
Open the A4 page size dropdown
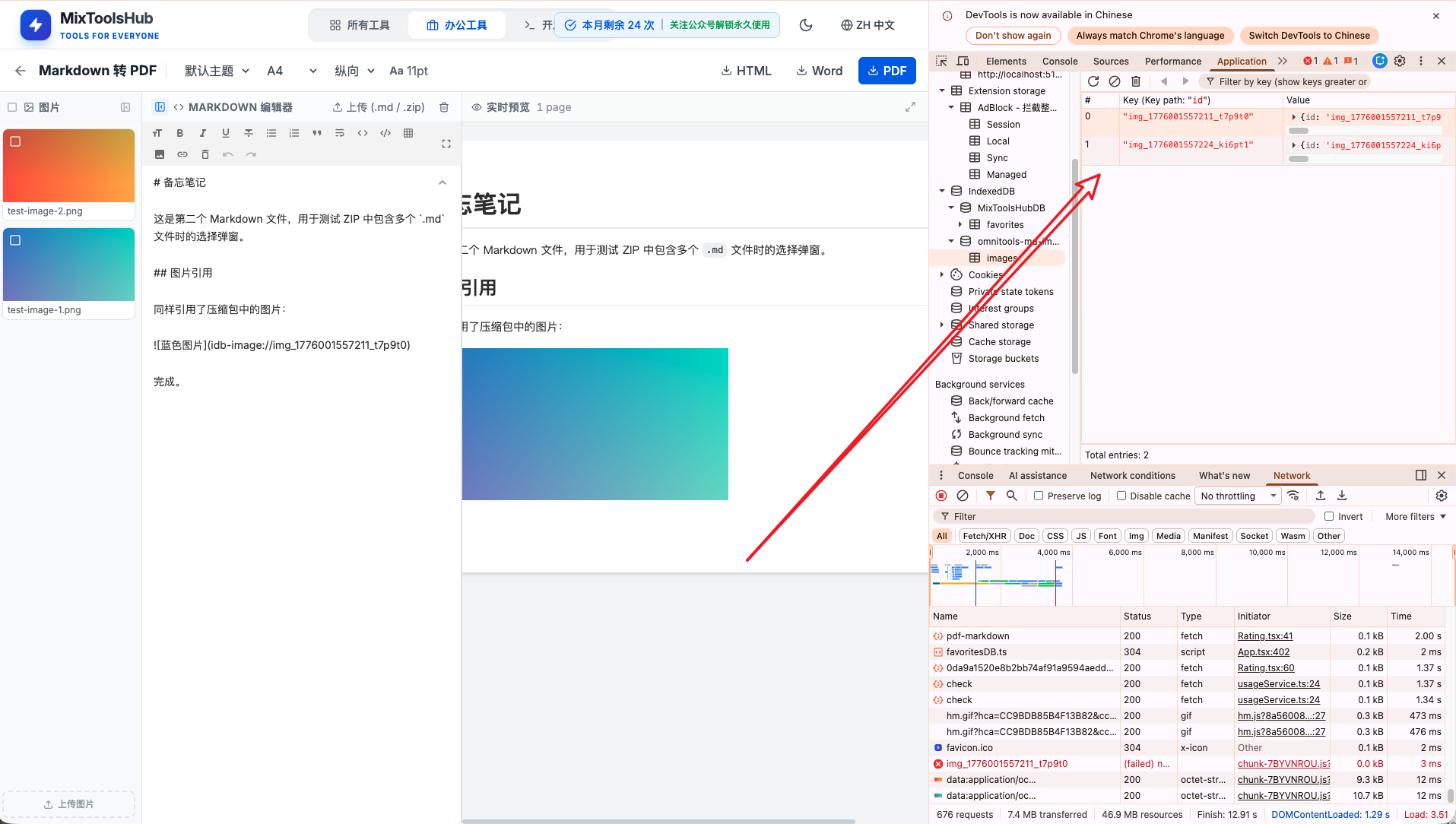click(x=291, y=70)
